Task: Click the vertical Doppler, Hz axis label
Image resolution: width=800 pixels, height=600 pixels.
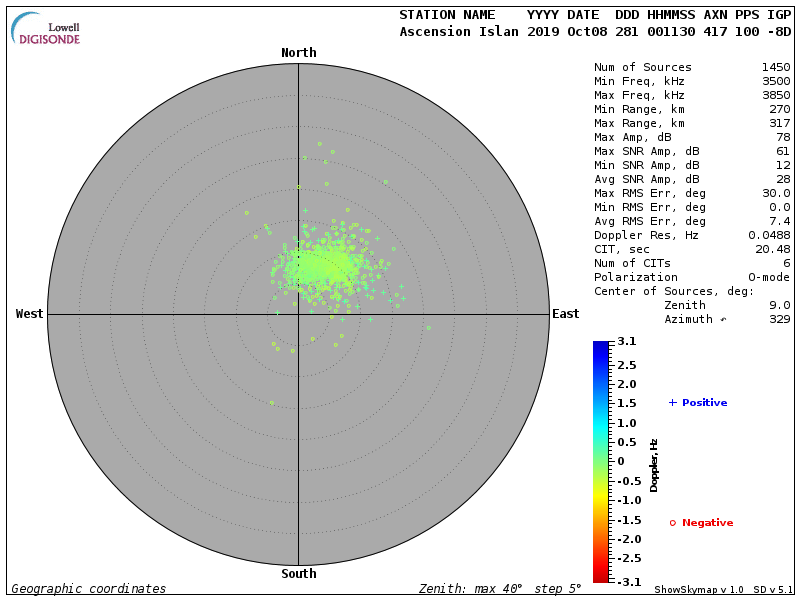Action: click(x=654, y=464)
